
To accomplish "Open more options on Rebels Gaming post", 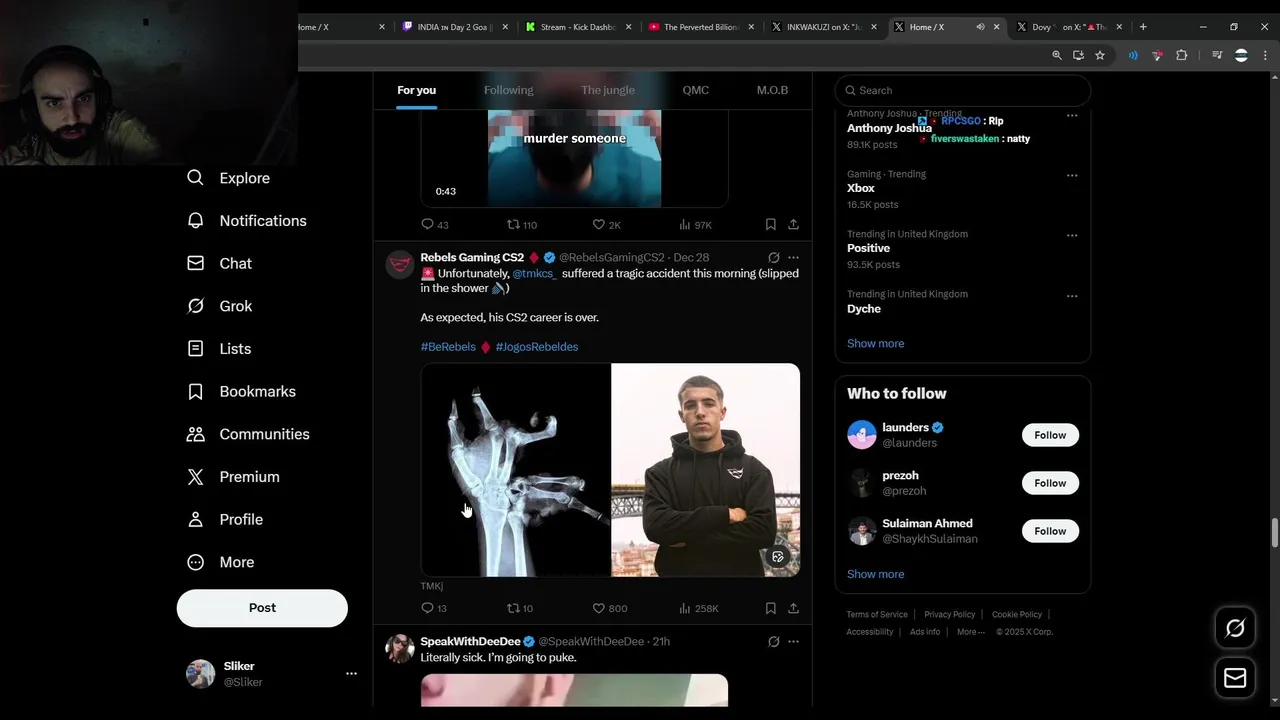I will click(793, 257).
